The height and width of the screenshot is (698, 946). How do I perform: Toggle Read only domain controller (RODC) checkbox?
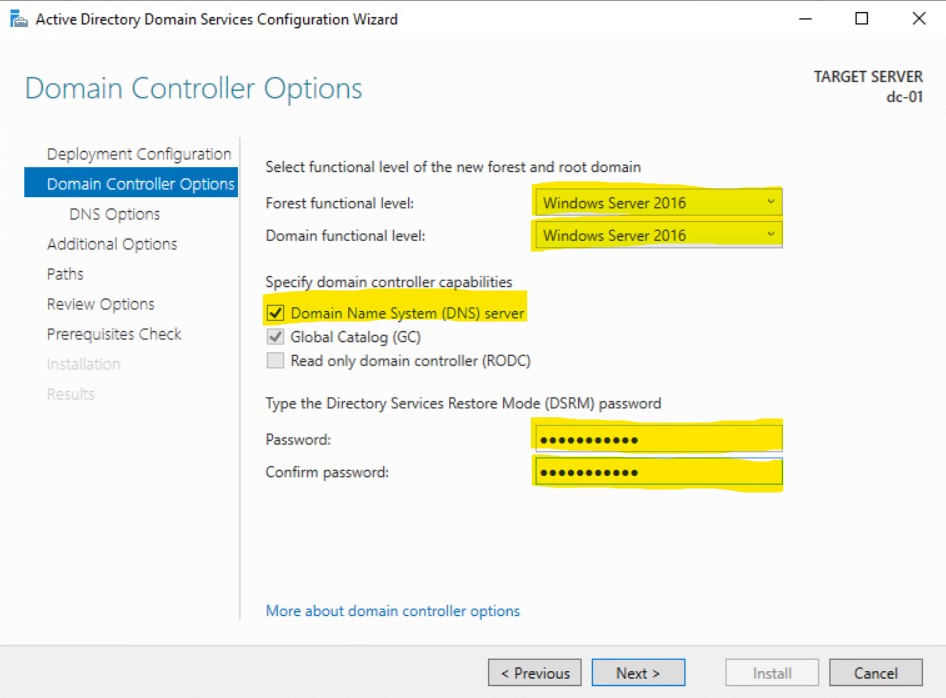pos(274,361)
